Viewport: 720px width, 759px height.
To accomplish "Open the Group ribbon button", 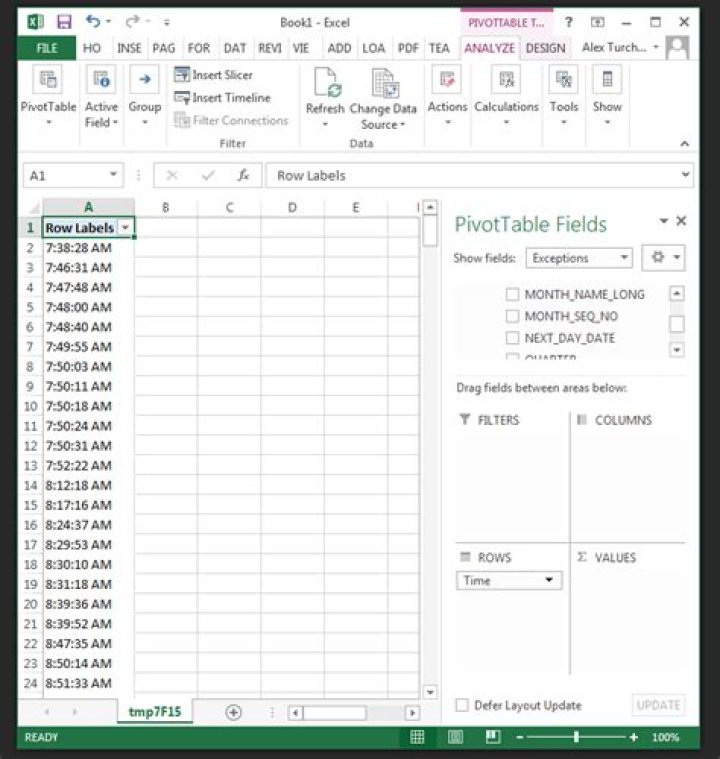I will (144, 96).
